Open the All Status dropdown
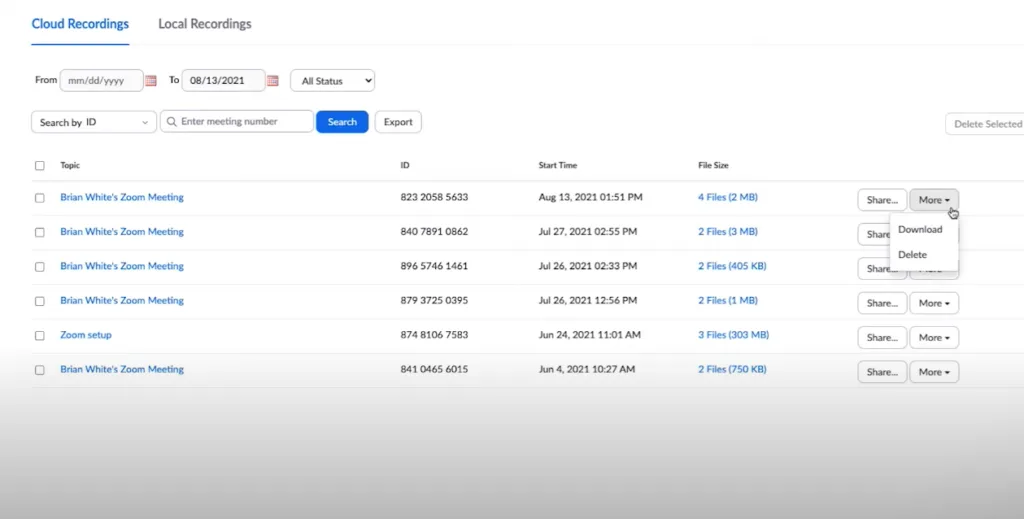This screenshot has width=1024, height=519. (x=332, y=81)
